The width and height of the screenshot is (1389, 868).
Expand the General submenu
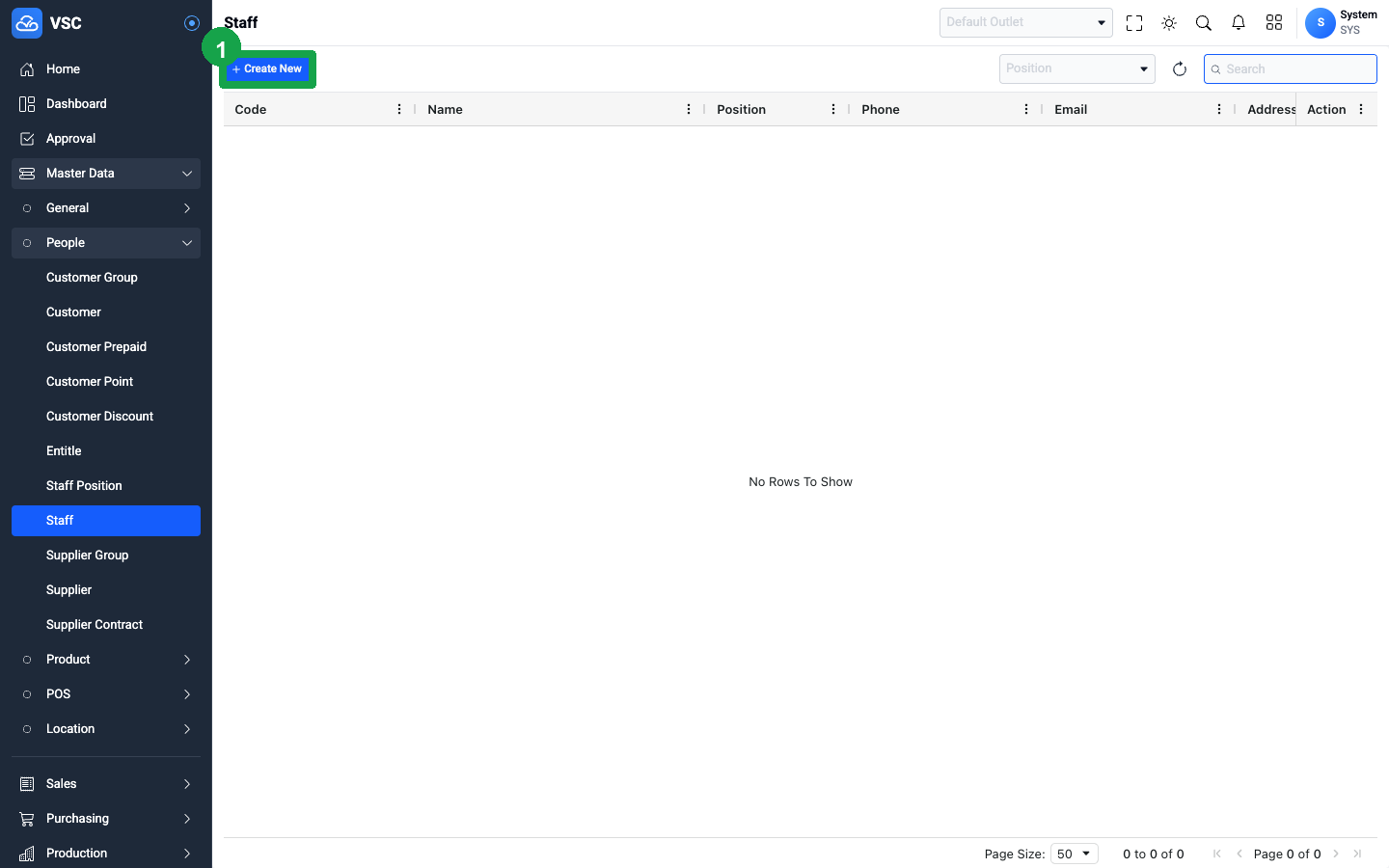(106, 208)
